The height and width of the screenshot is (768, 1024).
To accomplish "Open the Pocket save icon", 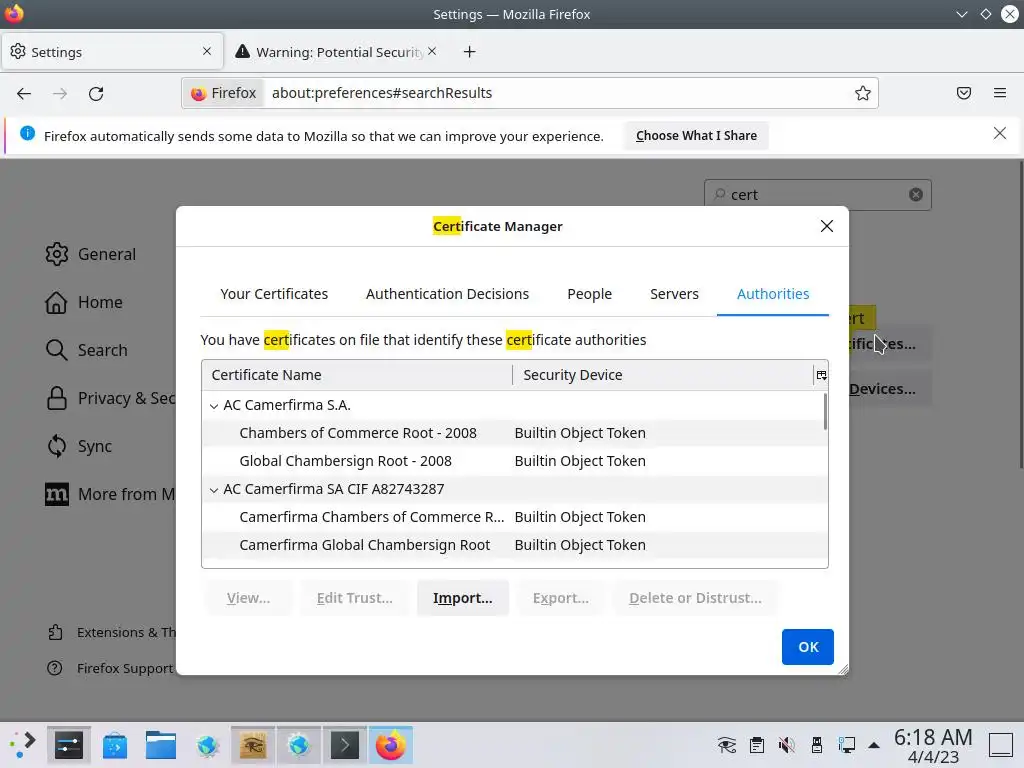I will click(963, 93).
